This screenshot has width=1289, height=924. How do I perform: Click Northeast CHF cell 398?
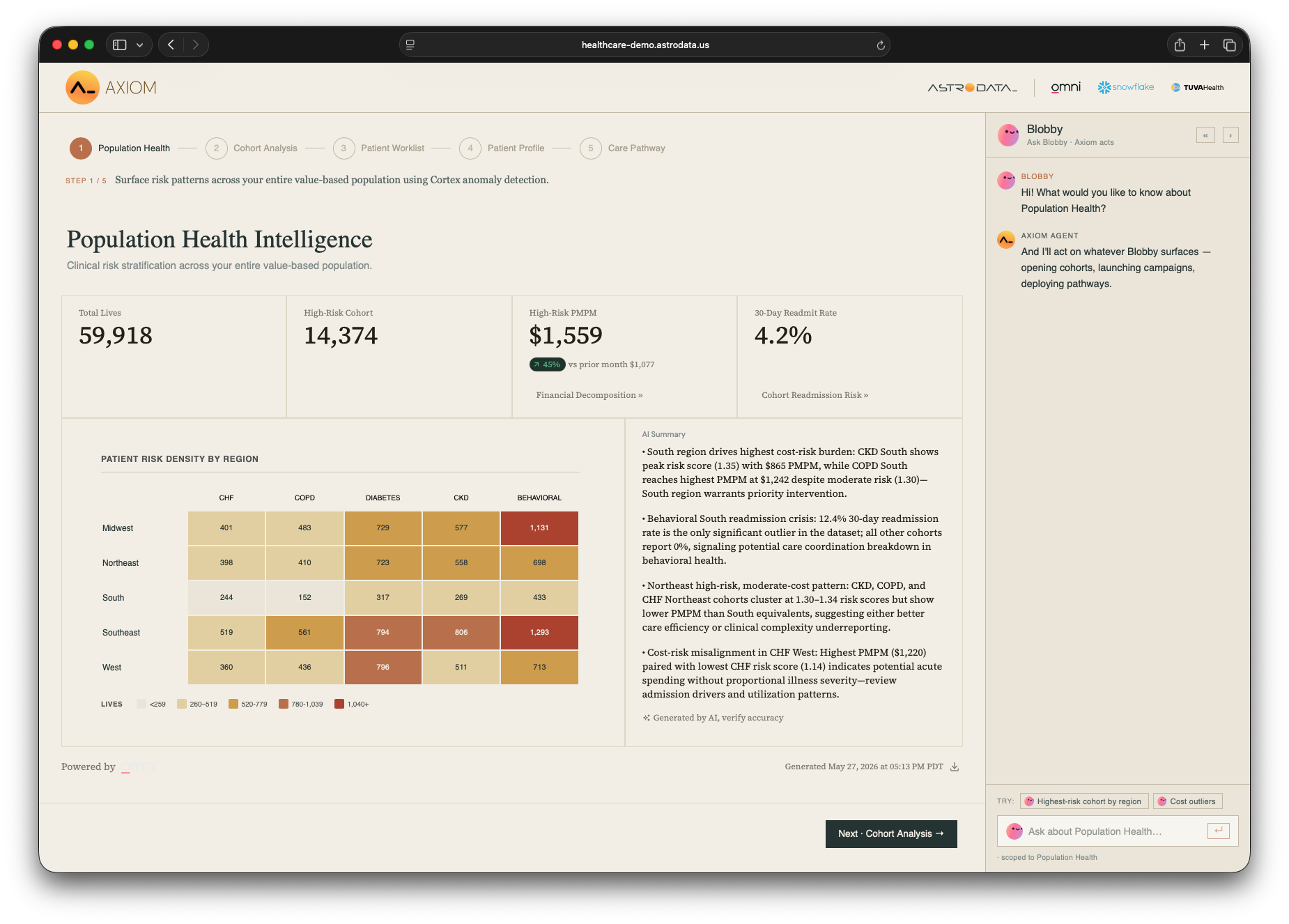coord(226,563)
